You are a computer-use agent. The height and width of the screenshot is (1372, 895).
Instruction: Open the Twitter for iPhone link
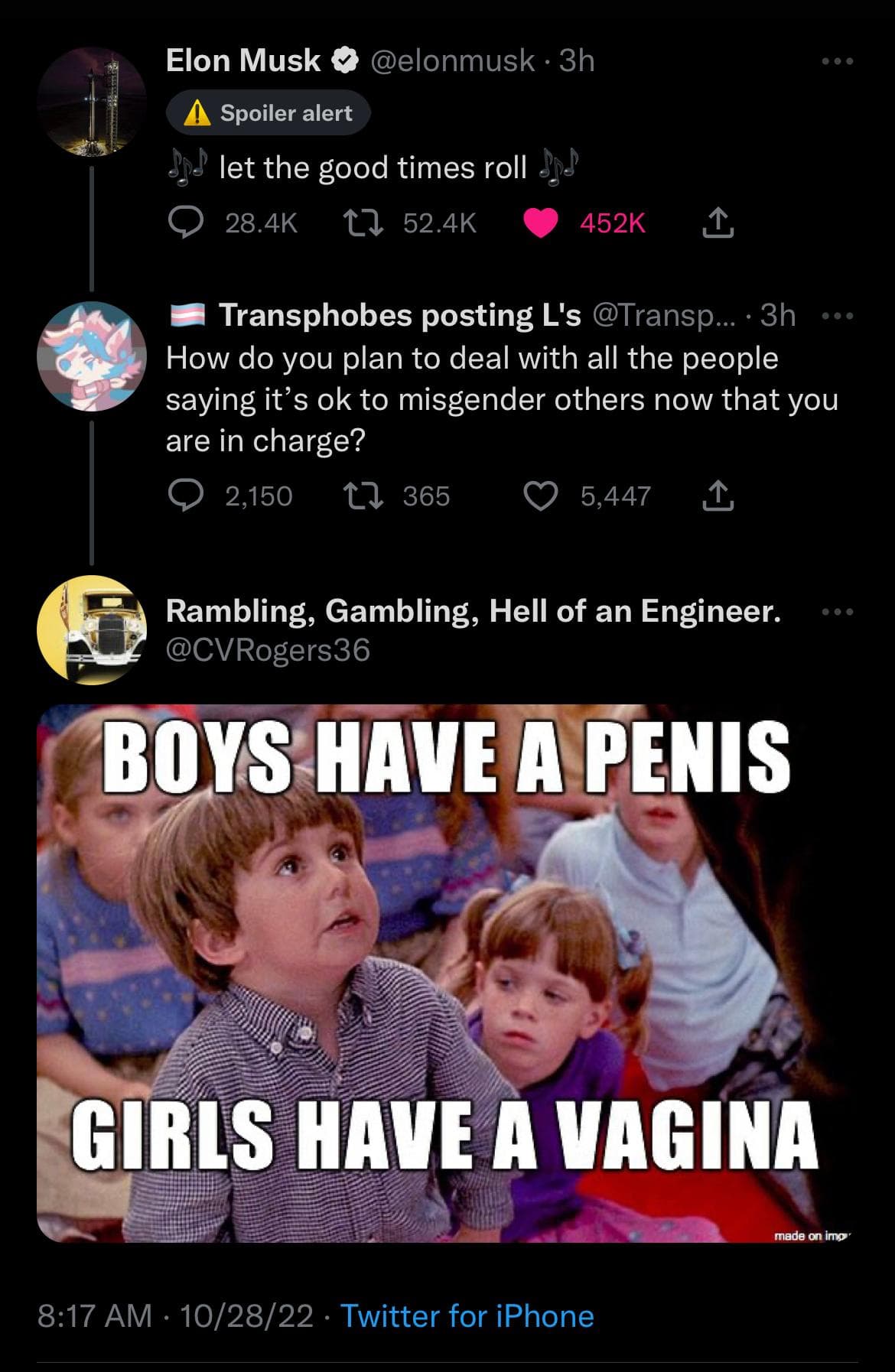coord(467,1316)
